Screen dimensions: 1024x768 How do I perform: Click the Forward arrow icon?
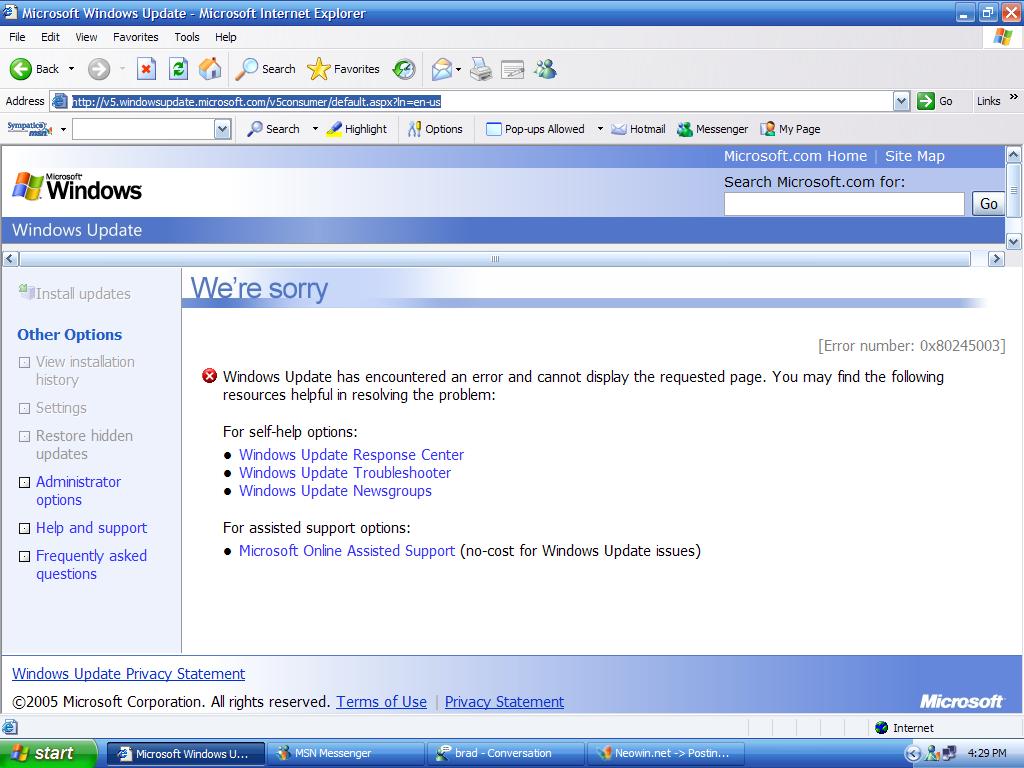pos(99,69)
